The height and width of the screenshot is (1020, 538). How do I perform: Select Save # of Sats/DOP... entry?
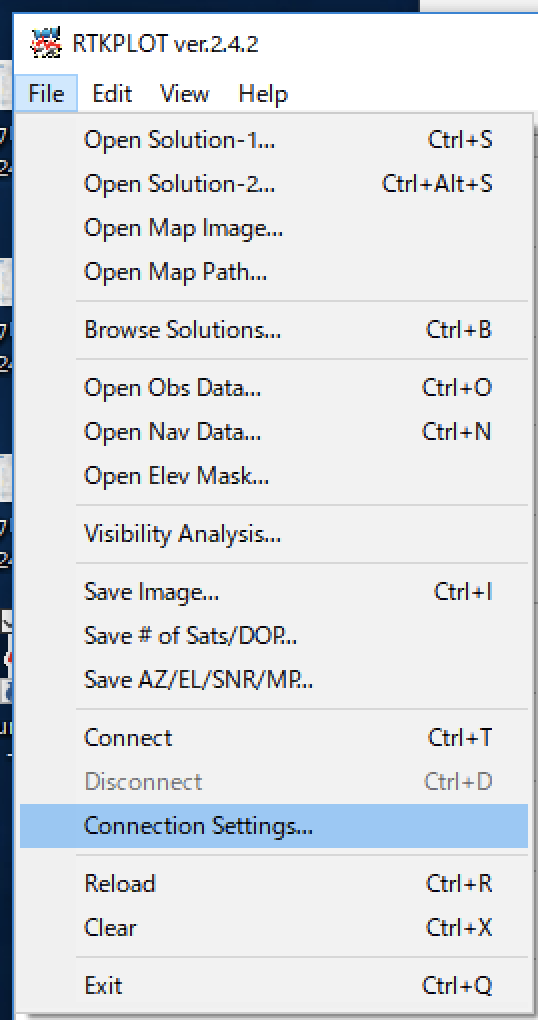274,636
